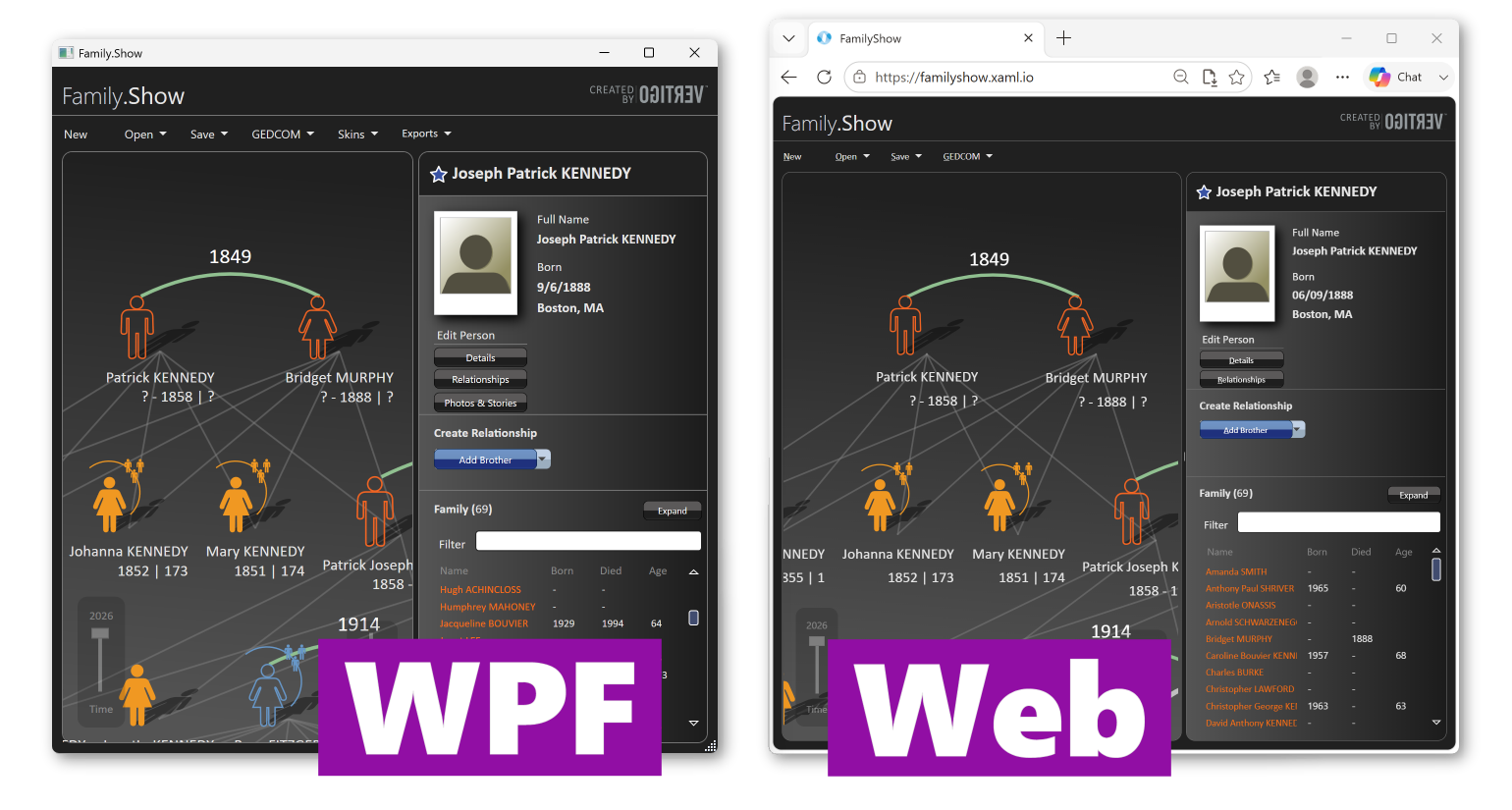The height and width of the screenshot is (810, 1512).
Task: Click Relationships button in WPF window
Action: pos(480,379)
